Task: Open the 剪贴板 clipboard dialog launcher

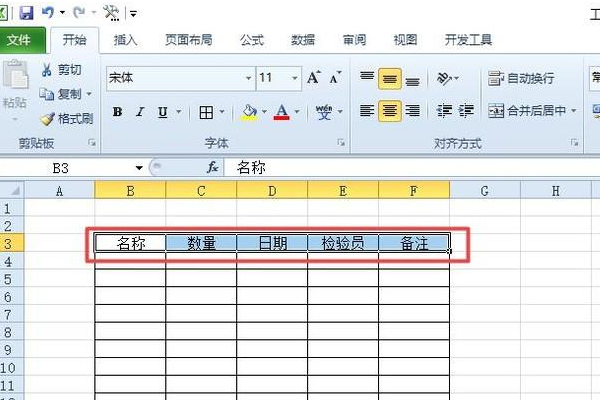Action: (92, 143)
